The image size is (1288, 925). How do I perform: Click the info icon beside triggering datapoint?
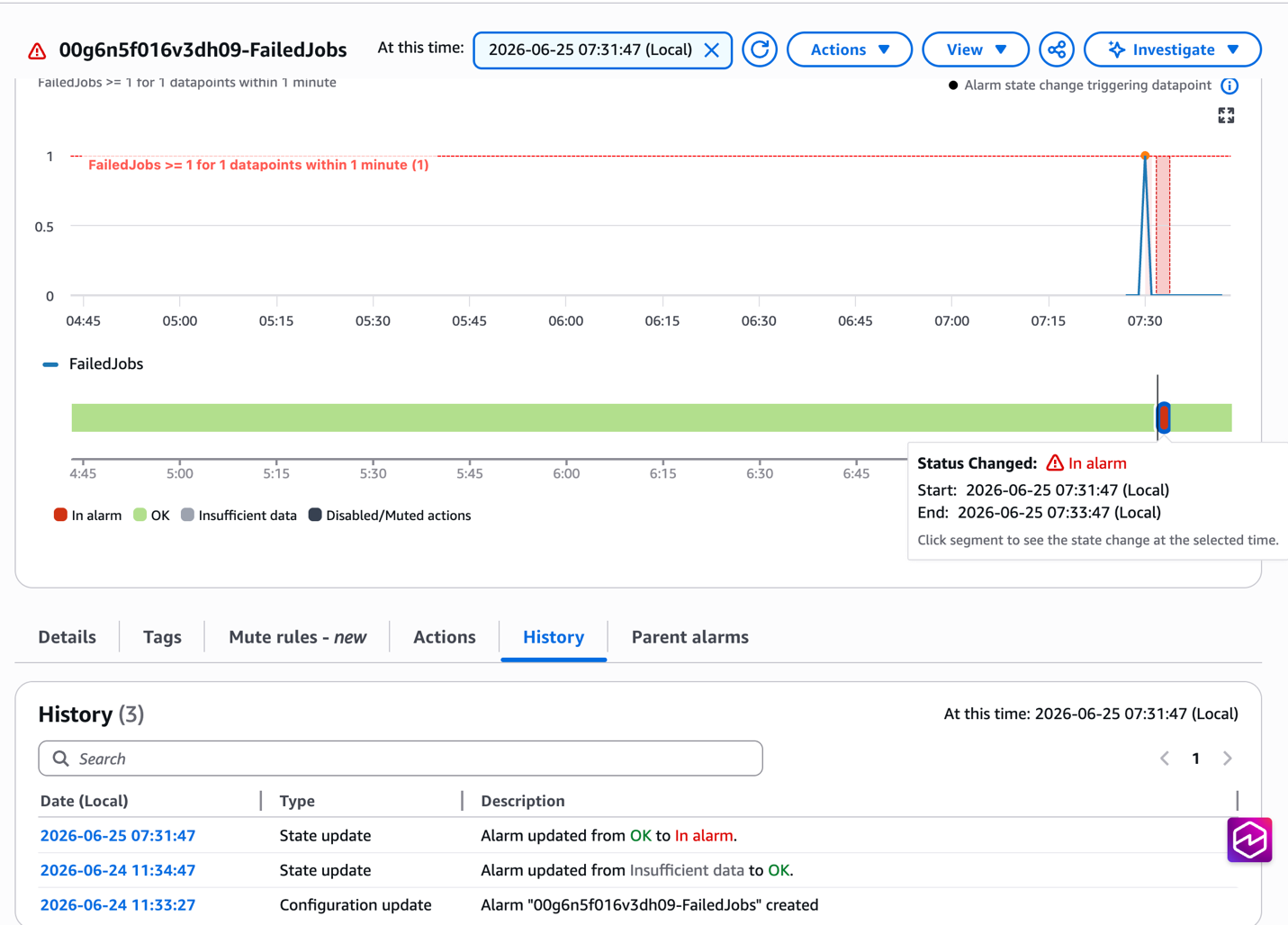click(x=1229, y=85)
